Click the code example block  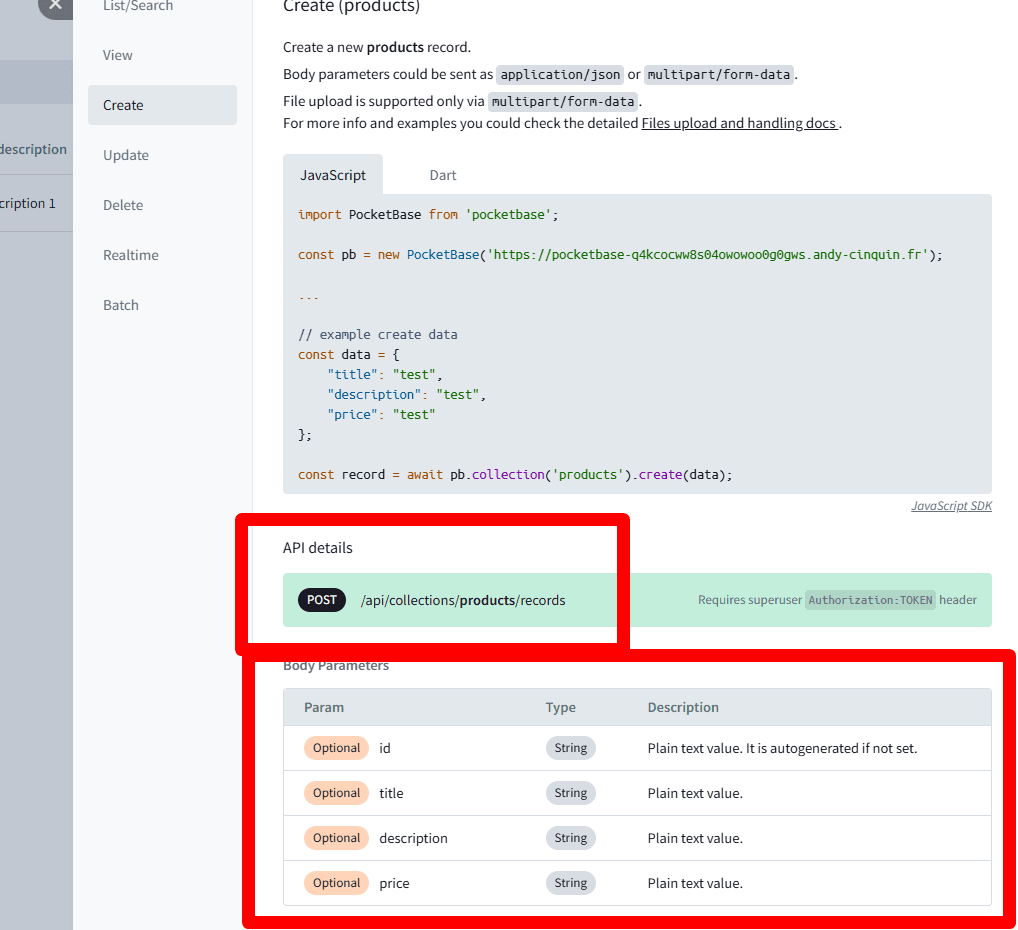(x=637, y=344)
